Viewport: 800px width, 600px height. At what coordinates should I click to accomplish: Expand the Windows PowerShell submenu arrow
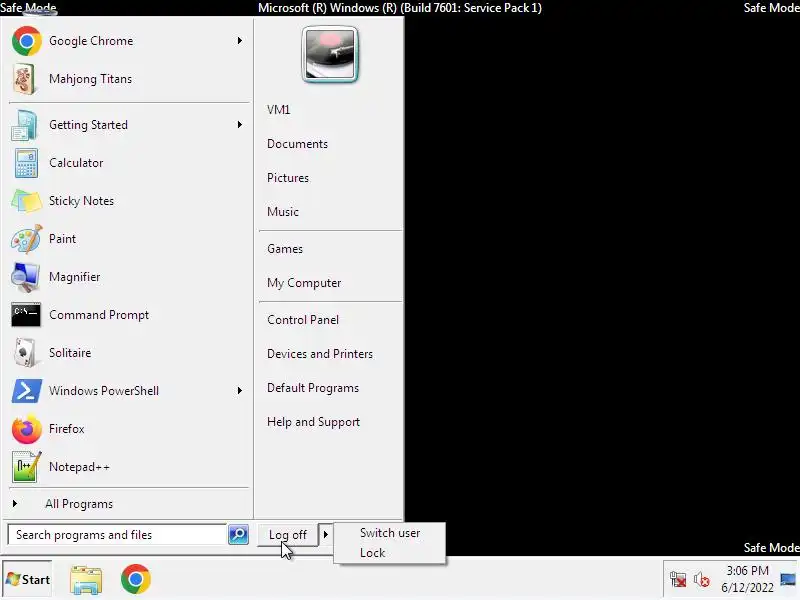[x=240, y=391]
